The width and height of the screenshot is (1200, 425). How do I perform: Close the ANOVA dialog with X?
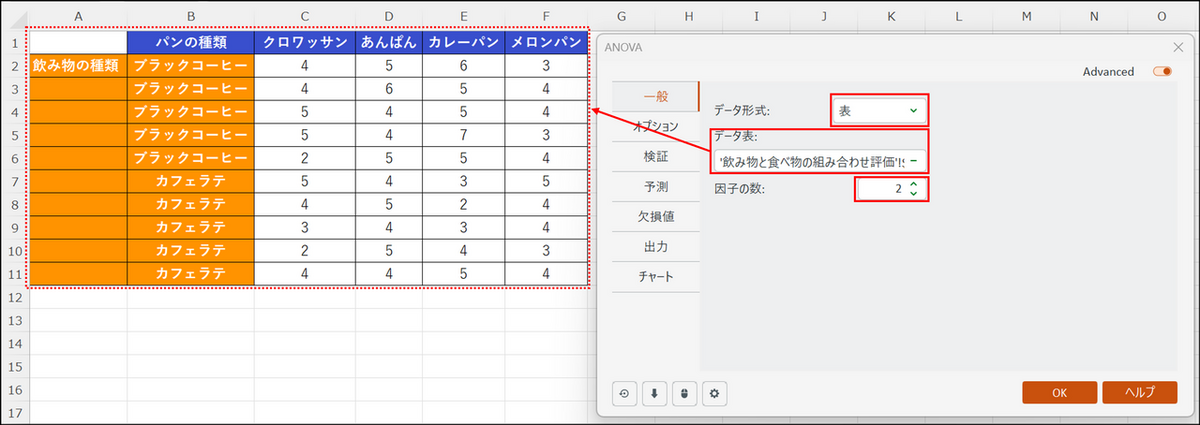(1177, 47)
